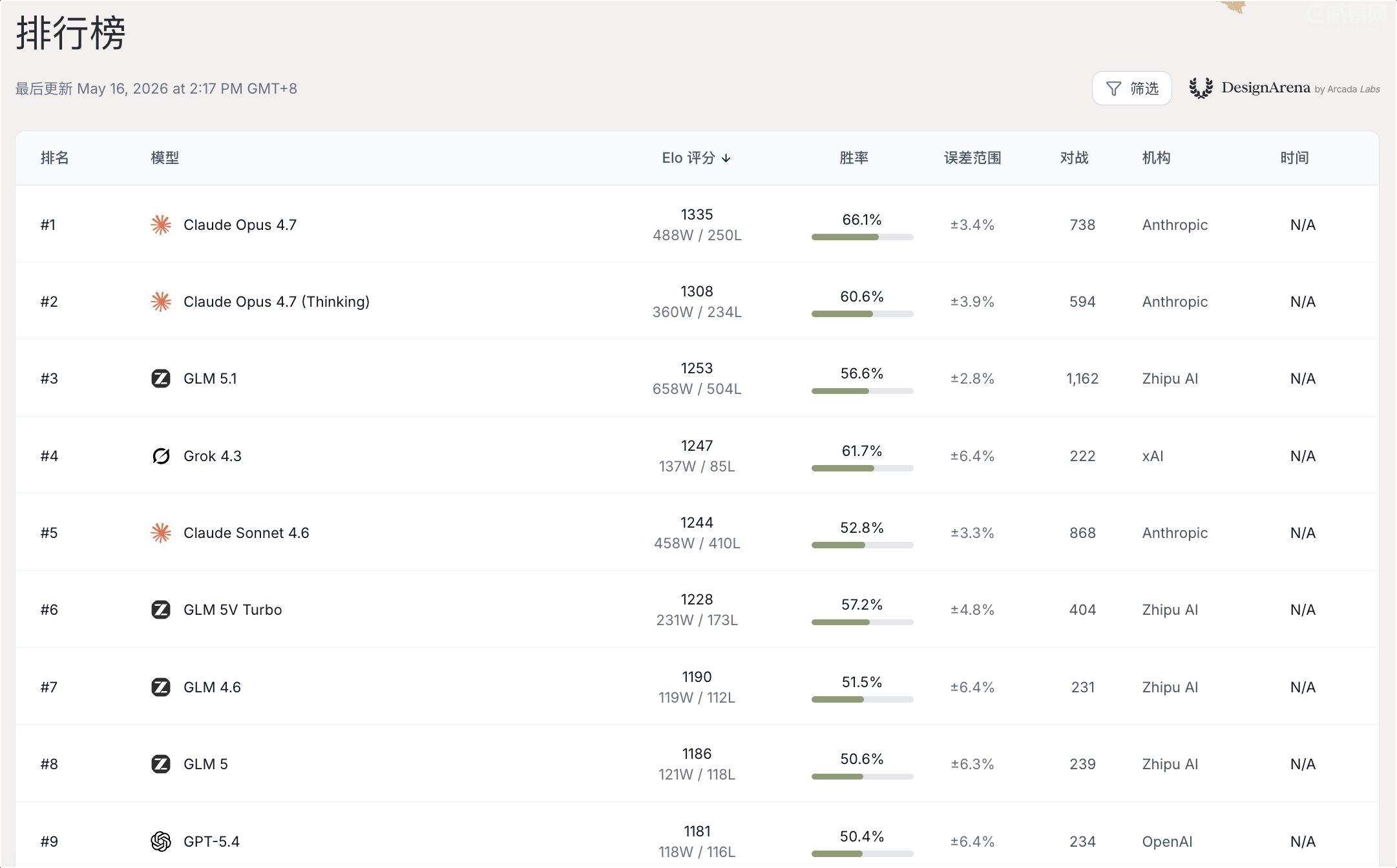Image resolution: width=1397 pixels, height=868 pixels.
Task: Click the 排行榜 page heading
Action: point(70,33)
